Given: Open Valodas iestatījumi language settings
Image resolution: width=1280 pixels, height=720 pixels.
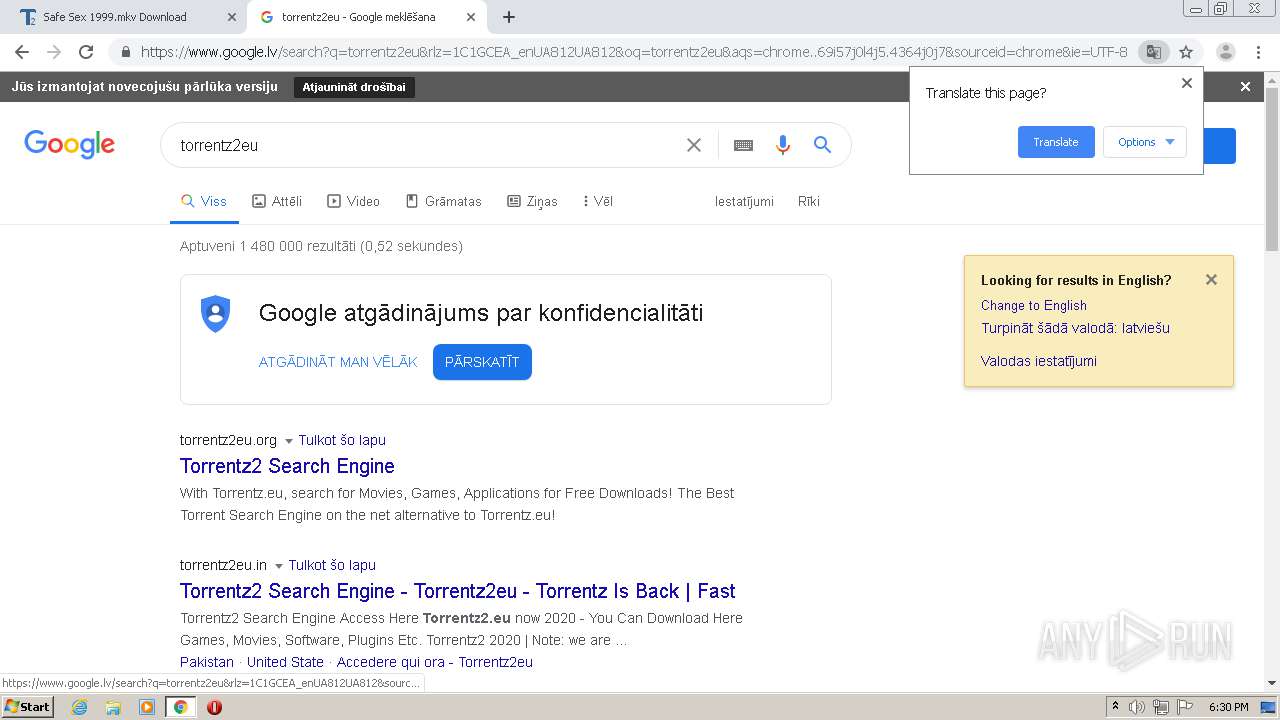Looking at the screenshot, I should pyautogui.click(x=1038, y=361).
